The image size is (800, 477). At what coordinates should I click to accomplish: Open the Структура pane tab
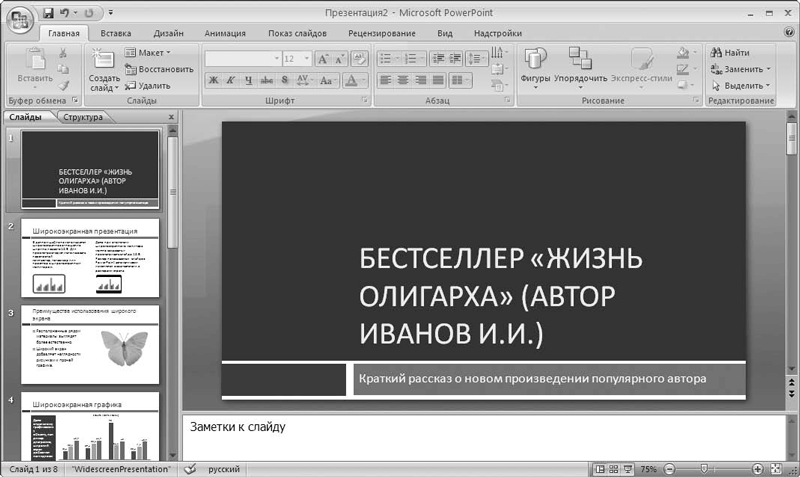pos(83,117)
